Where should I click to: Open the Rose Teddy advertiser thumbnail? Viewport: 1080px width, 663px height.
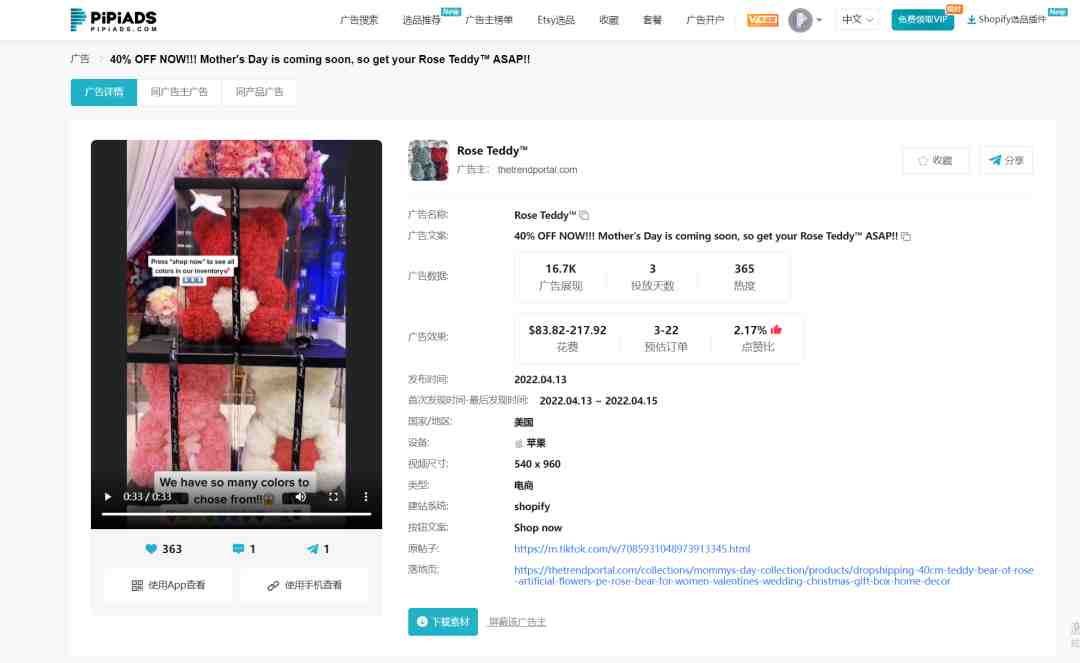coord(428,160)
